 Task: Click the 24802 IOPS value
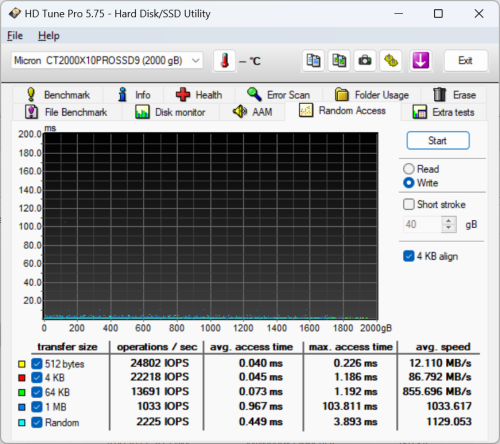pyautogui.click(x=159, y=363)
